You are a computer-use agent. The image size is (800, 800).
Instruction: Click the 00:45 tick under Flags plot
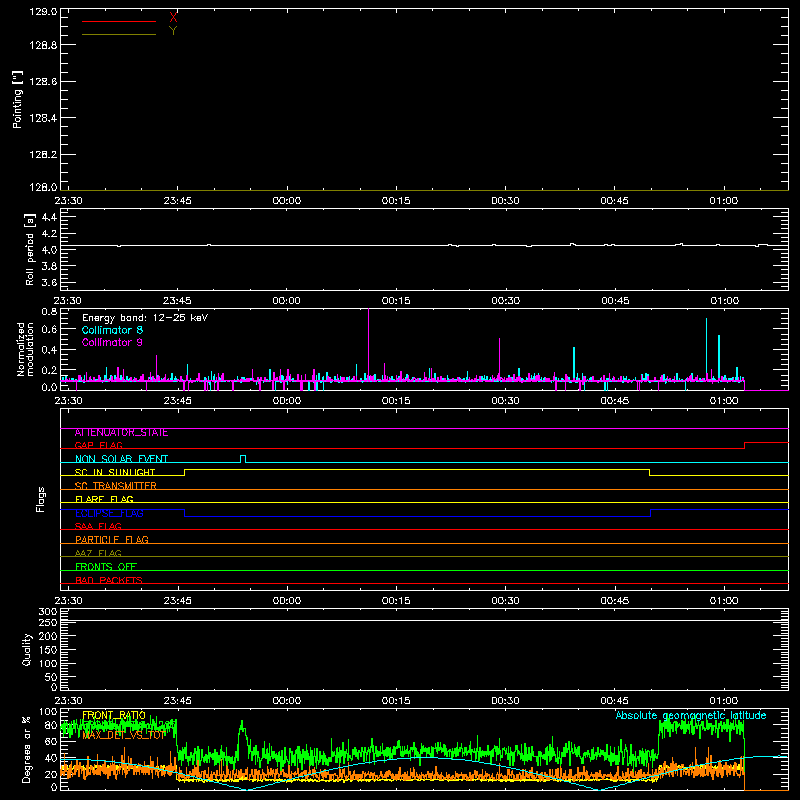click(614, 601)
